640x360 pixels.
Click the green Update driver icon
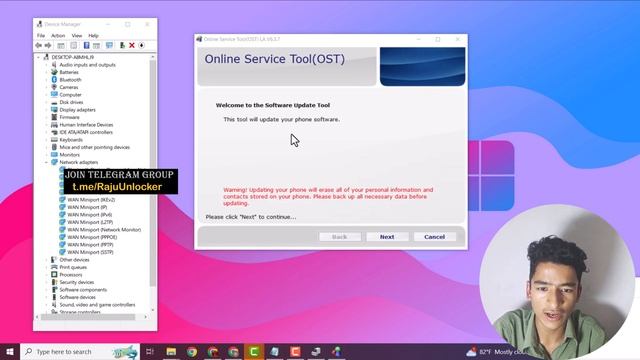[122, 45]
